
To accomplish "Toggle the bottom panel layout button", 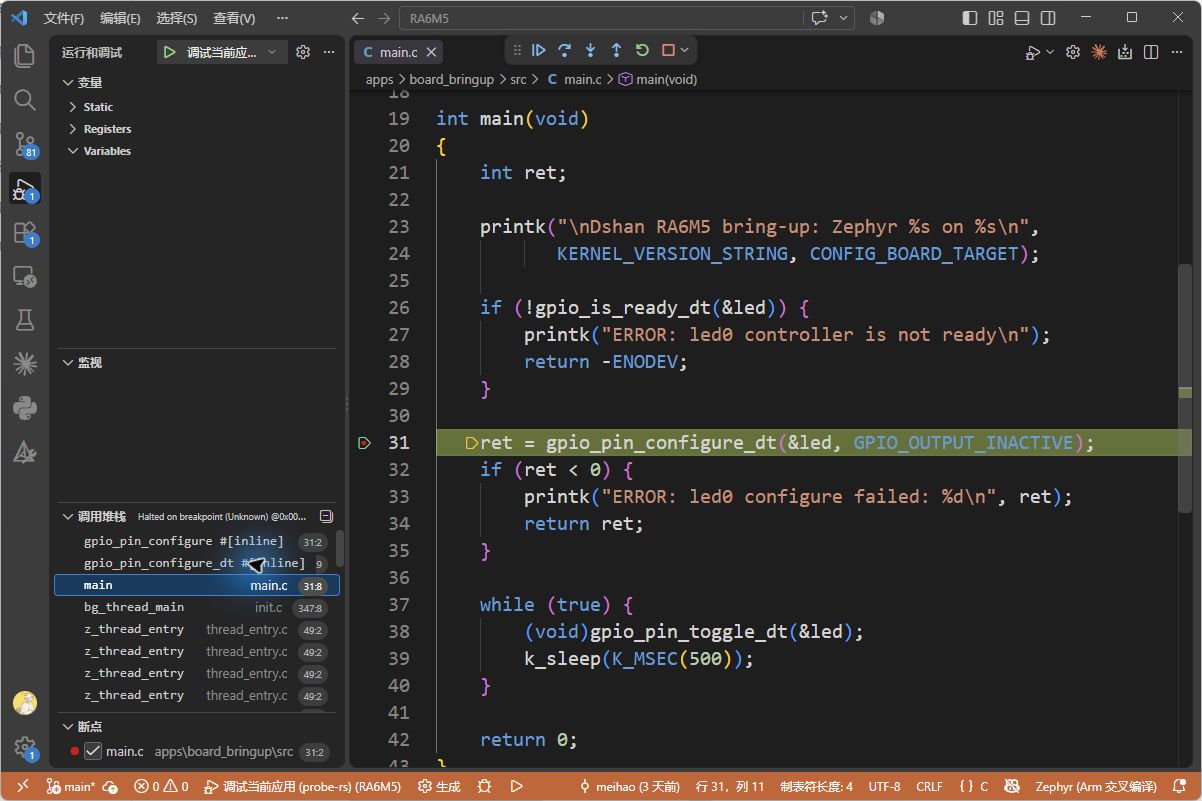I will pyautogui.click(x=1022, y=18).
